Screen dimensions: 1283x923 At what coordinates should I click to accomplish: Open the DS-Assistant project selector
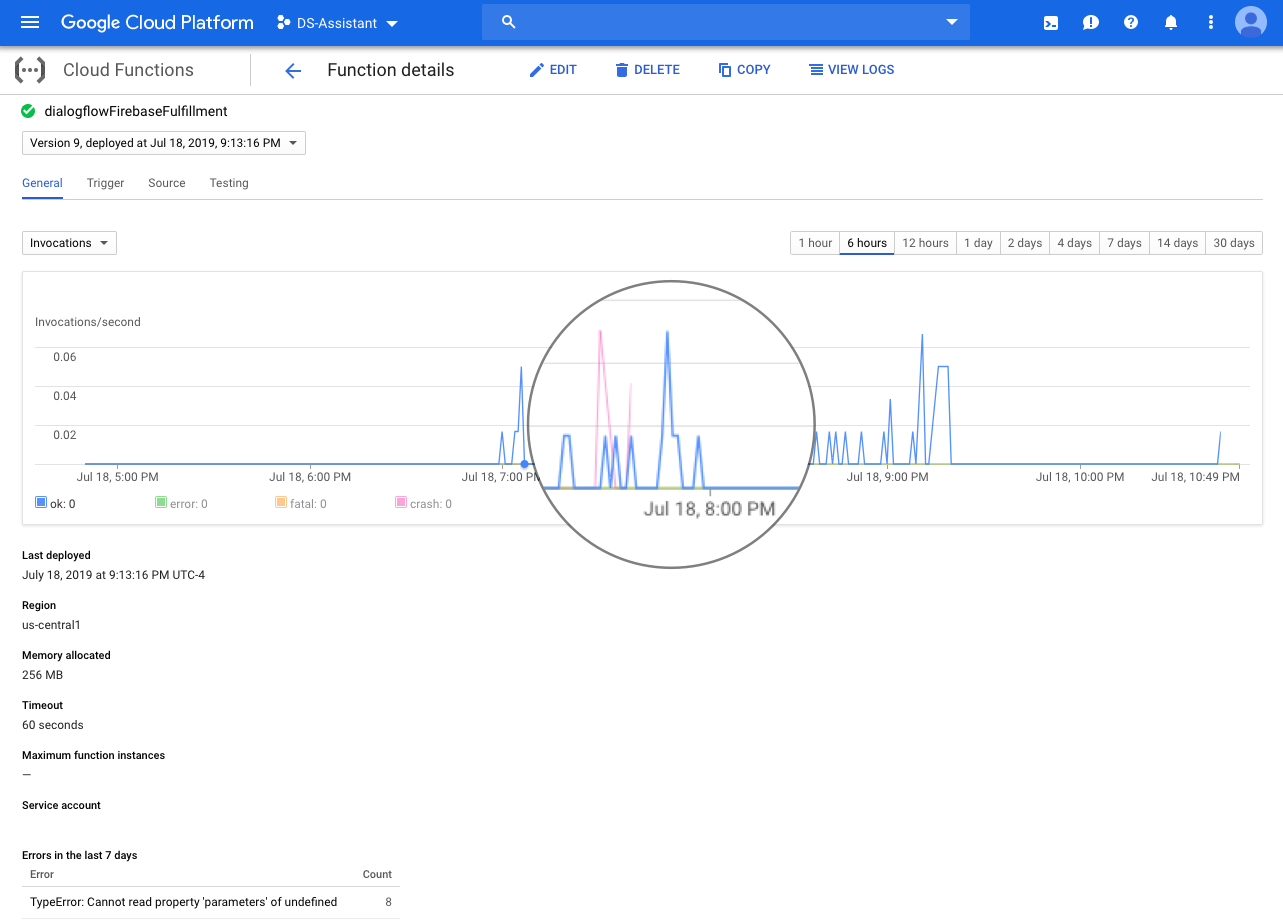point(338,22)
